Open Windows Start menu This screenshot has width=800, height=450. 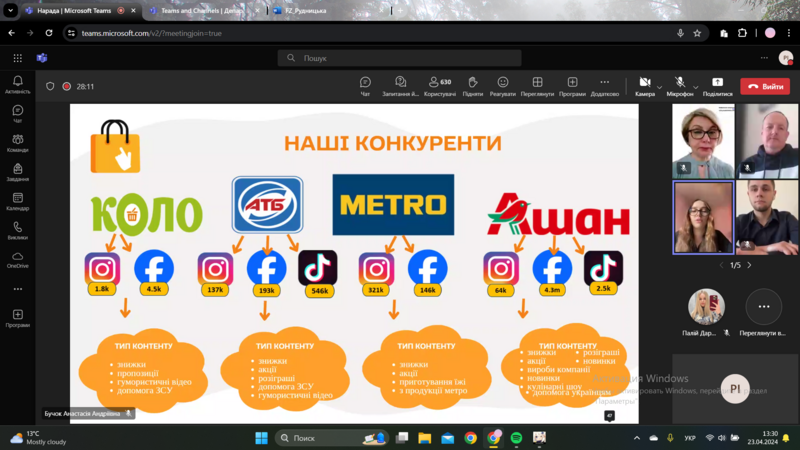(261, 438)
